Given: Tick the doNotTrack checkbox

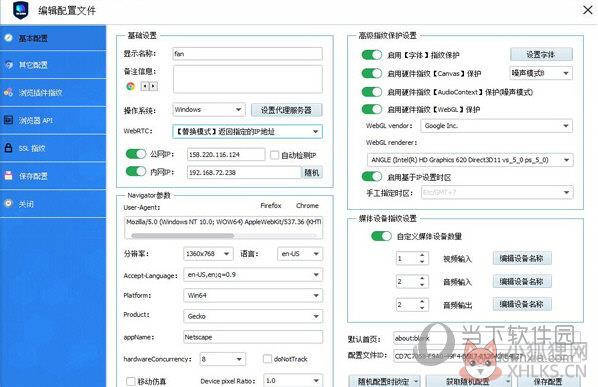Looking at the screenshot, I should 267,359.
